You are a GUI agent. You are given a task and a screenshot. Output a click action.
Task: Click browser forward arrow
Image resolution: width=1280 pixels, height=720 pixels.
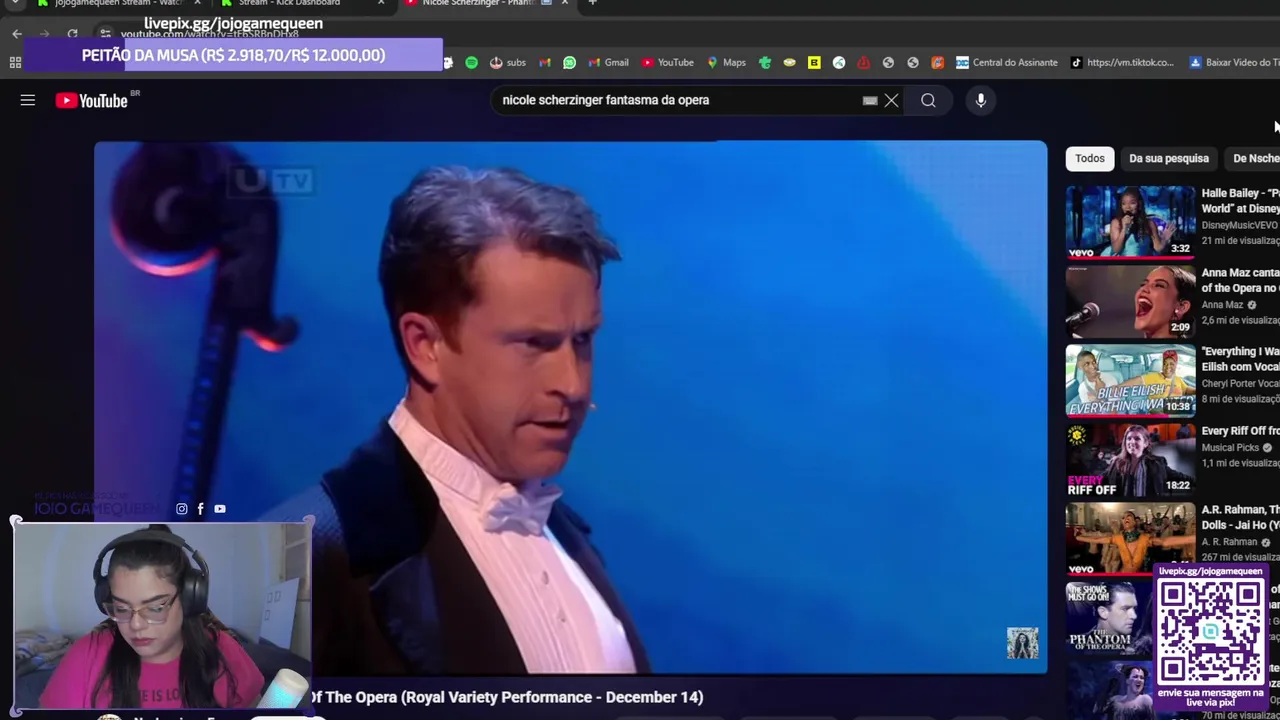[44, 34]
